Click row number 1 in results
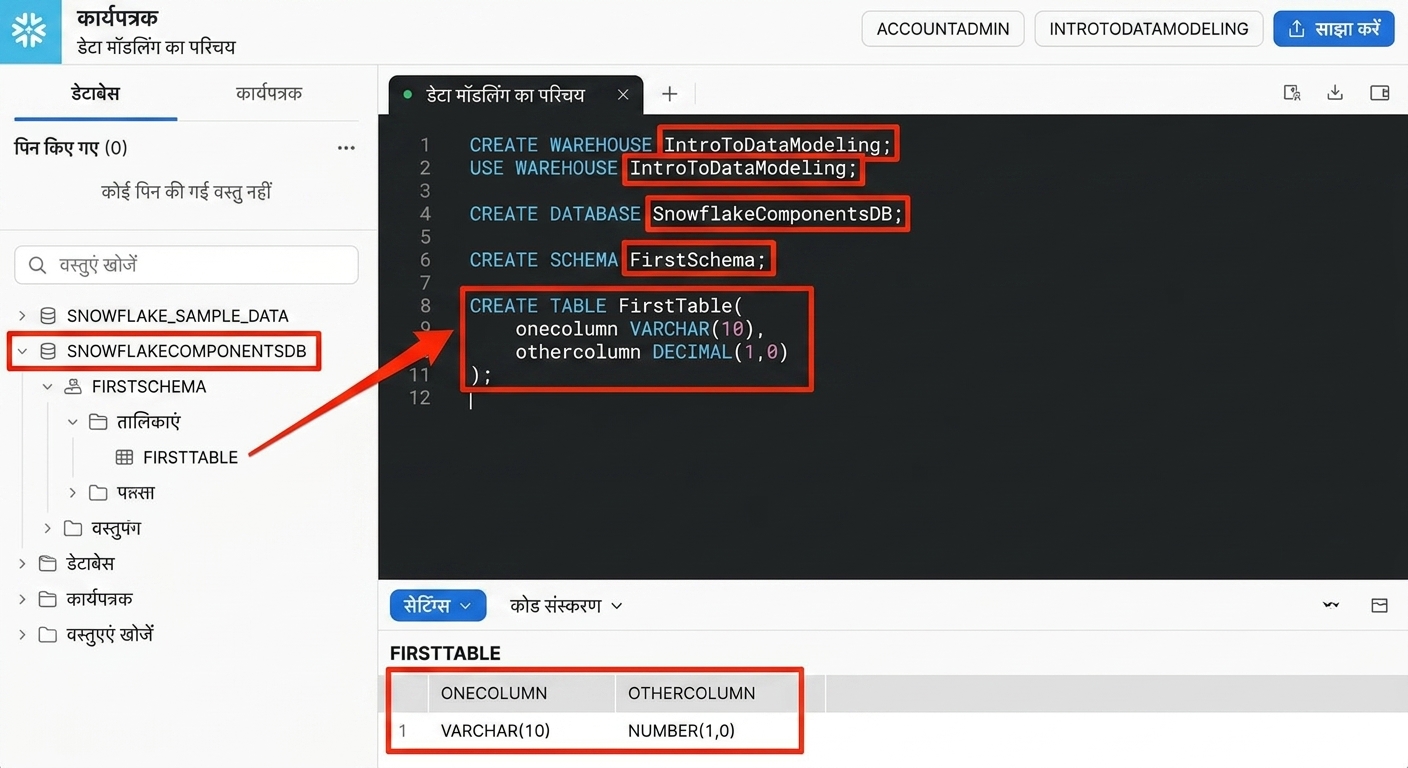The width and height of the screenshot is (1408, 768). point(403,731)
